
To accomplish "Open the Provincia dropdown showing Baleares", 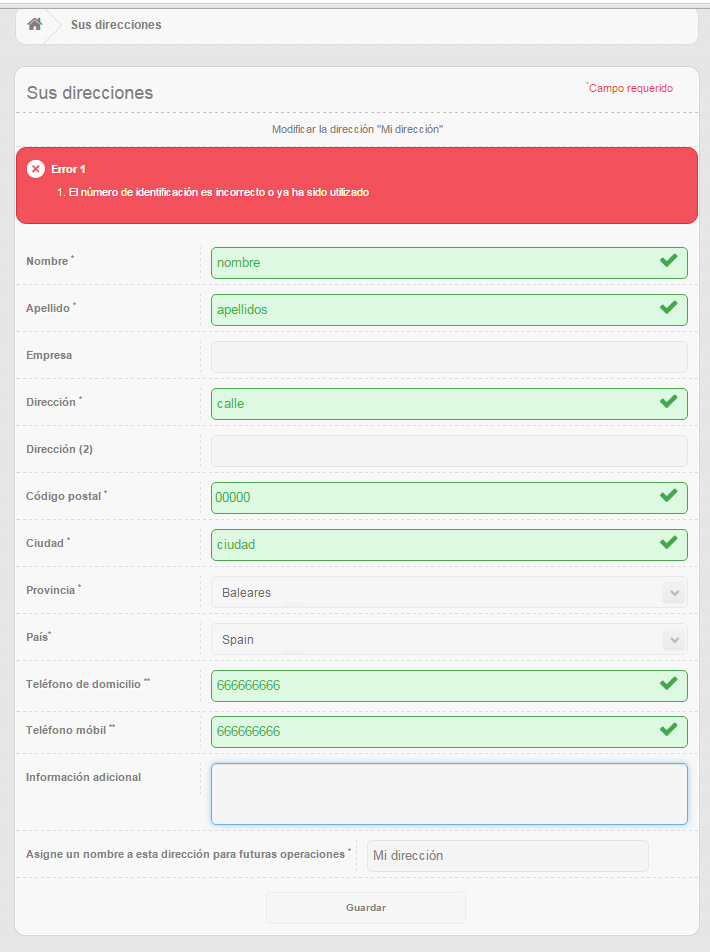I will pyautogui.click(x=449, y=592).
